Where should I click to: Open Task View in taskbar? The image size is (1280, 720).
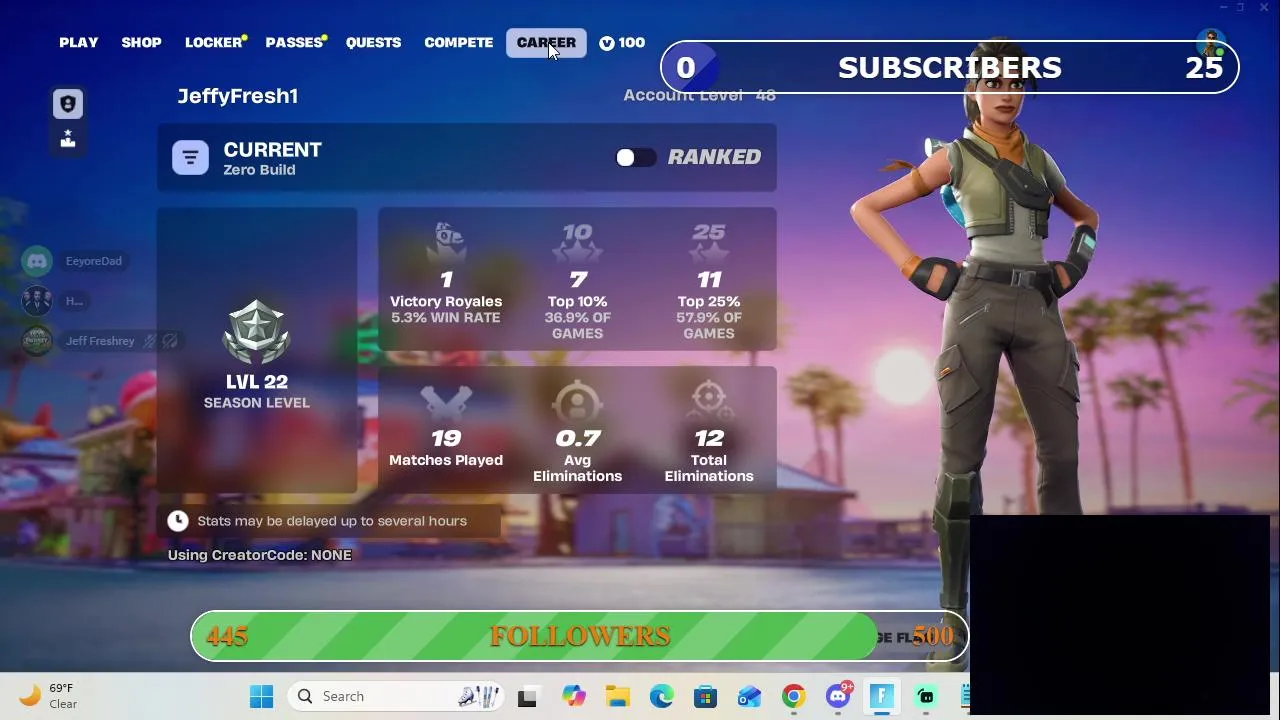pos(527,697)
